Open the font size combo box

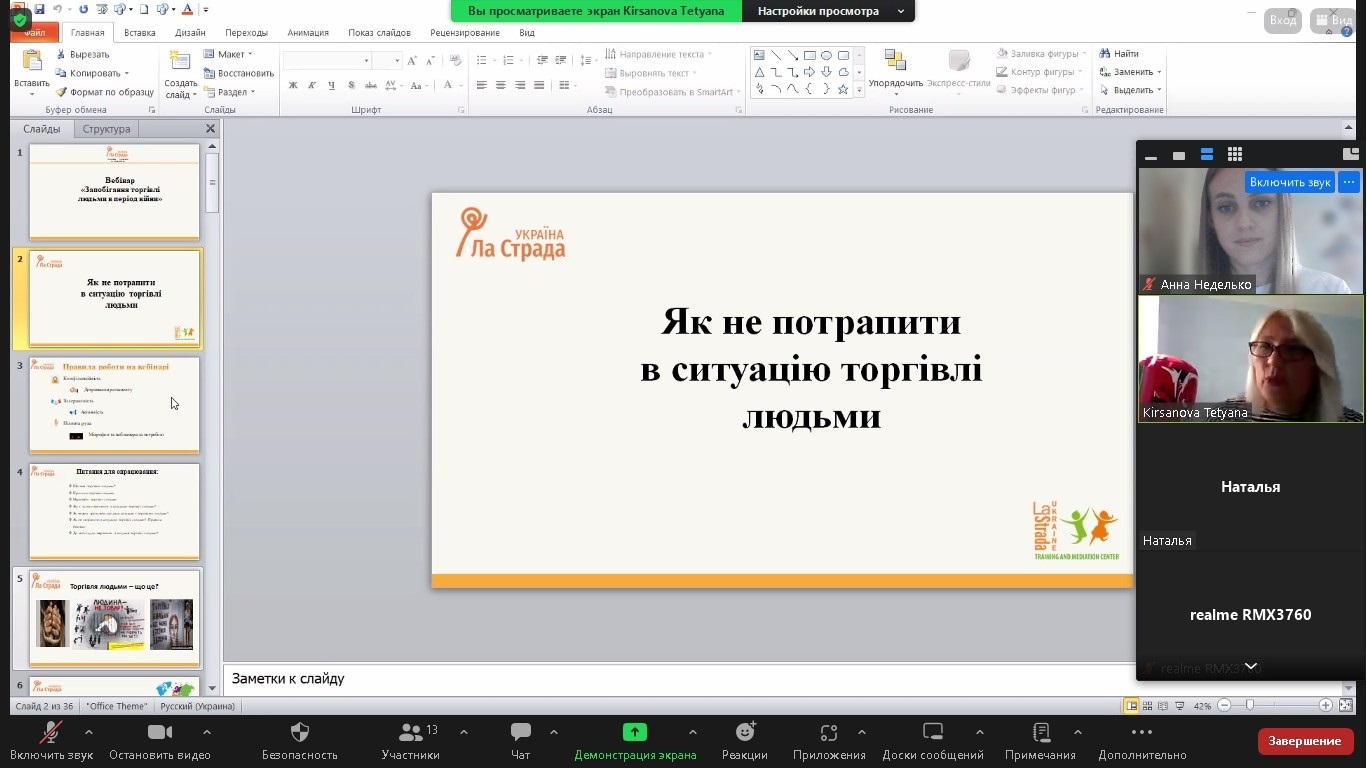388,61
